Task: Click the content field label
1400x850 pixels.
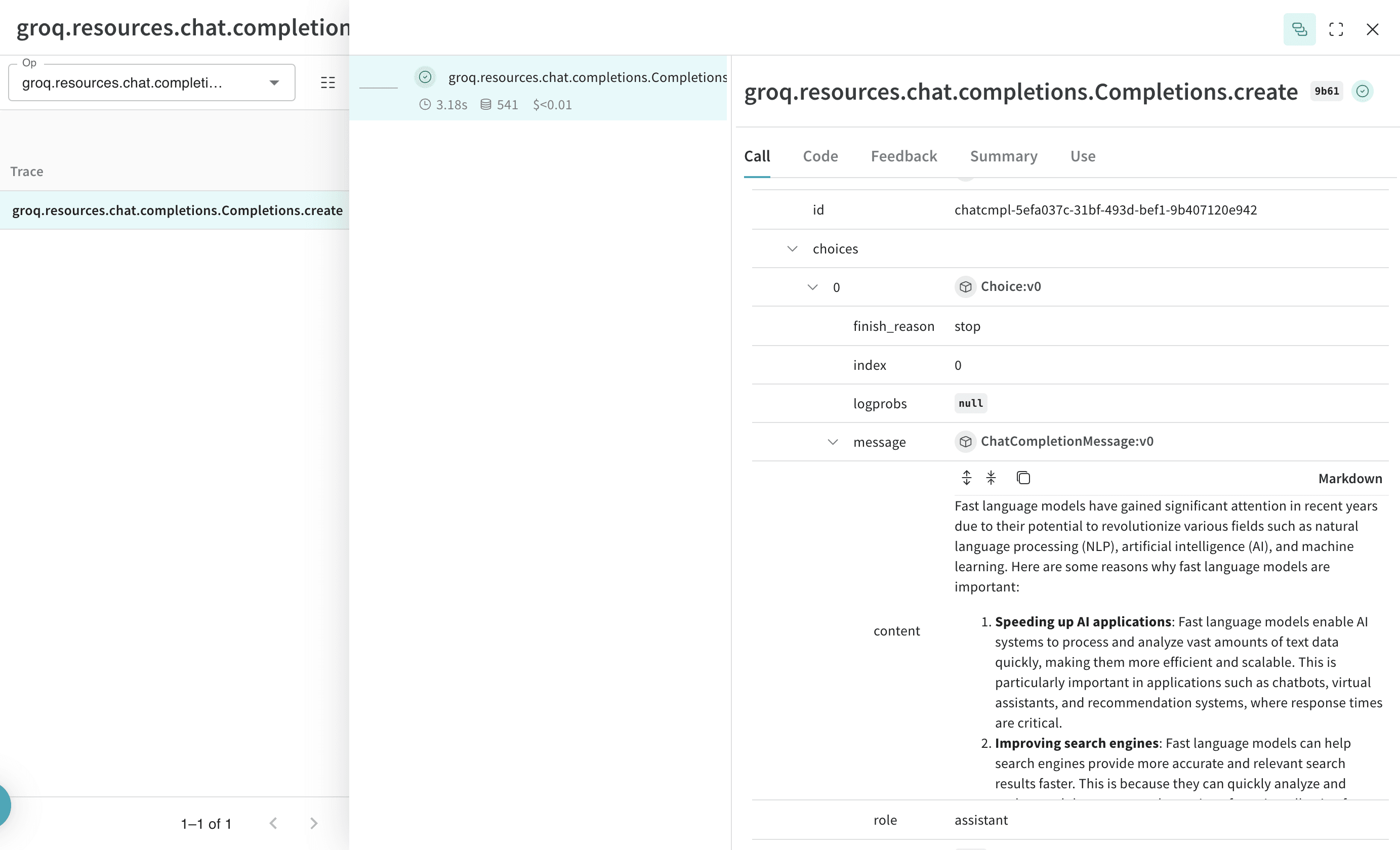Action: coord(896,631)
